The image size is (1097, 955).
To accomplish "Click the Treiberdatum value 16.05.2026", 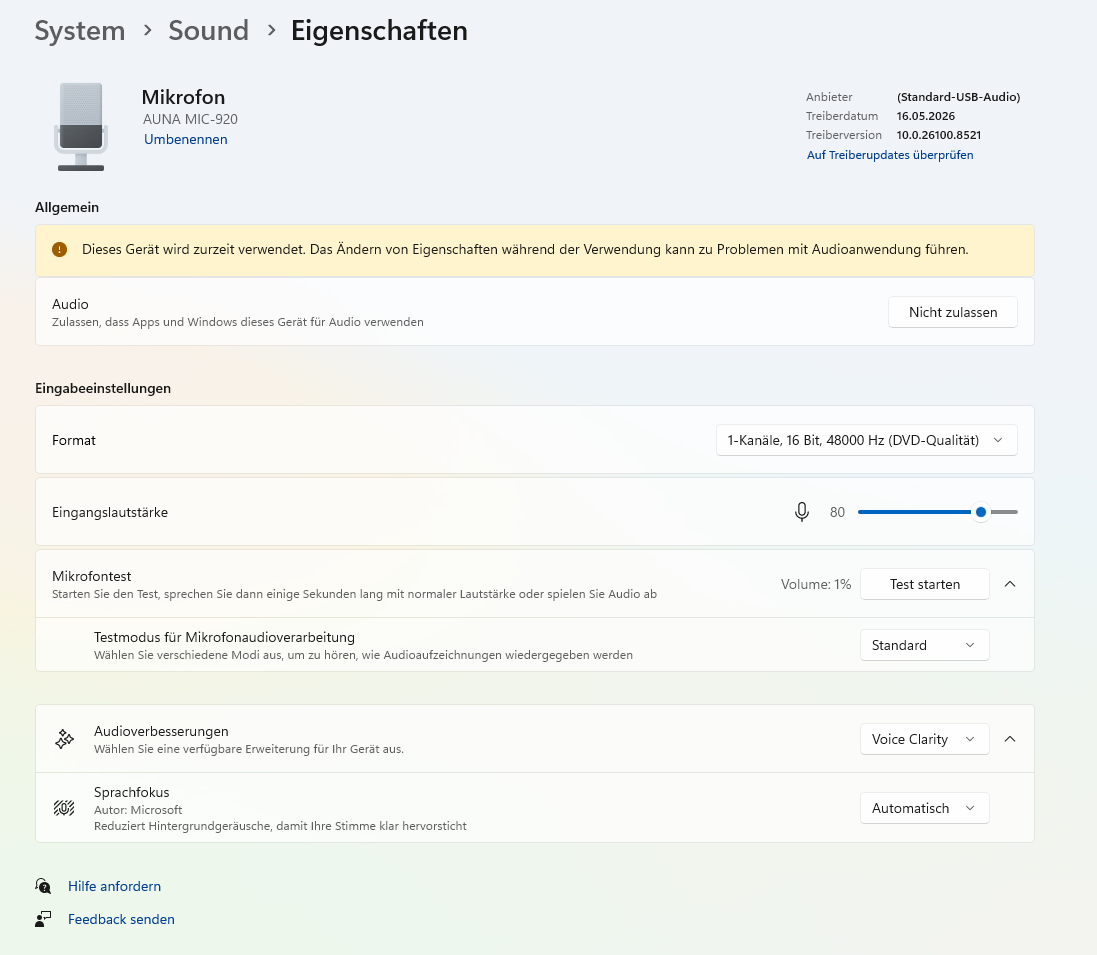I will (x=926, y=116).
